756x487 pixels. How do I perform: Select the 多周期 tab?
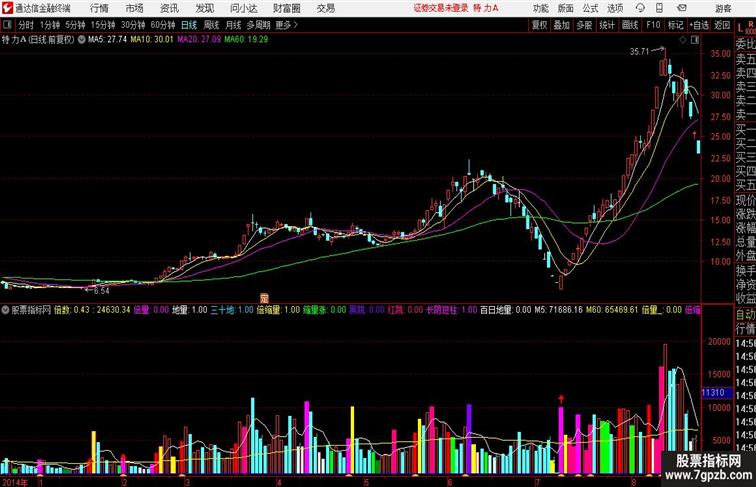(x=258, y=25)
